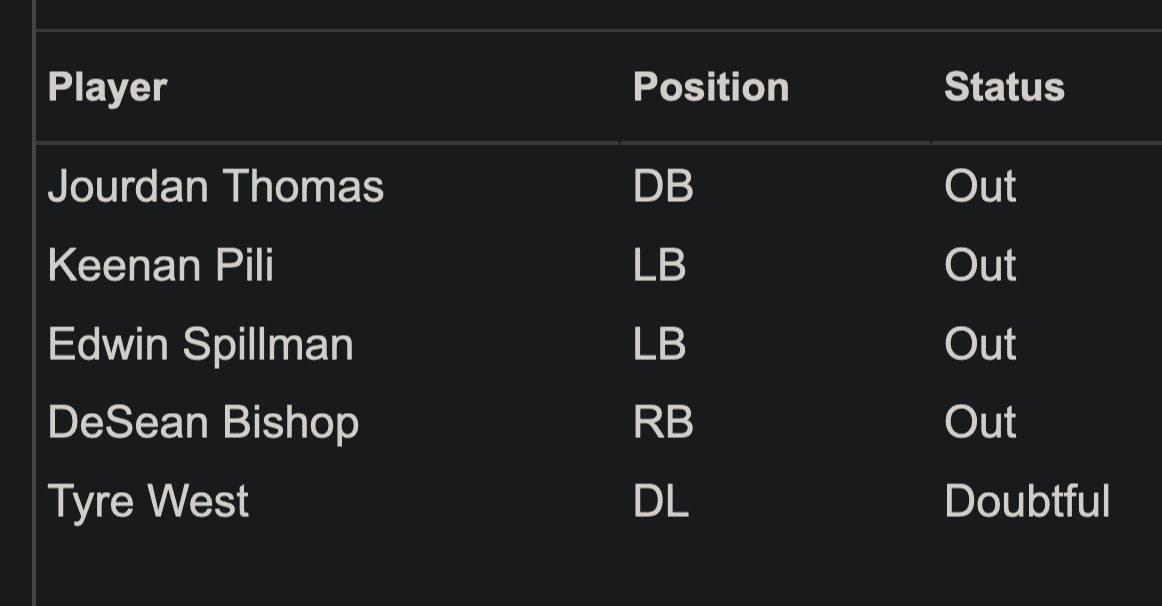Image resolution: width=1162 pixels, height=606 pixels.
Task: Click the Position column header
Action: pos(711,87)
